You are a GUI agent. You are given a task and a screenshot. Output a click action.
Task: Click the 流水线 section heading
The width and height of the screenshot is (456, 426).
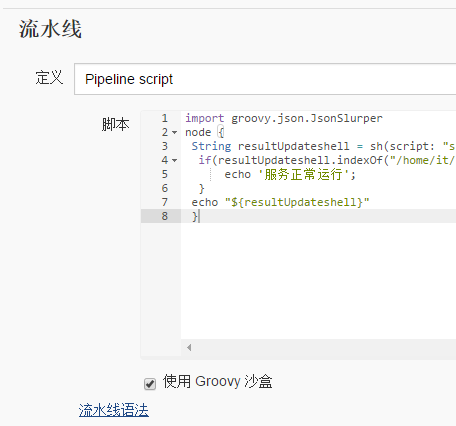point(50,29)
